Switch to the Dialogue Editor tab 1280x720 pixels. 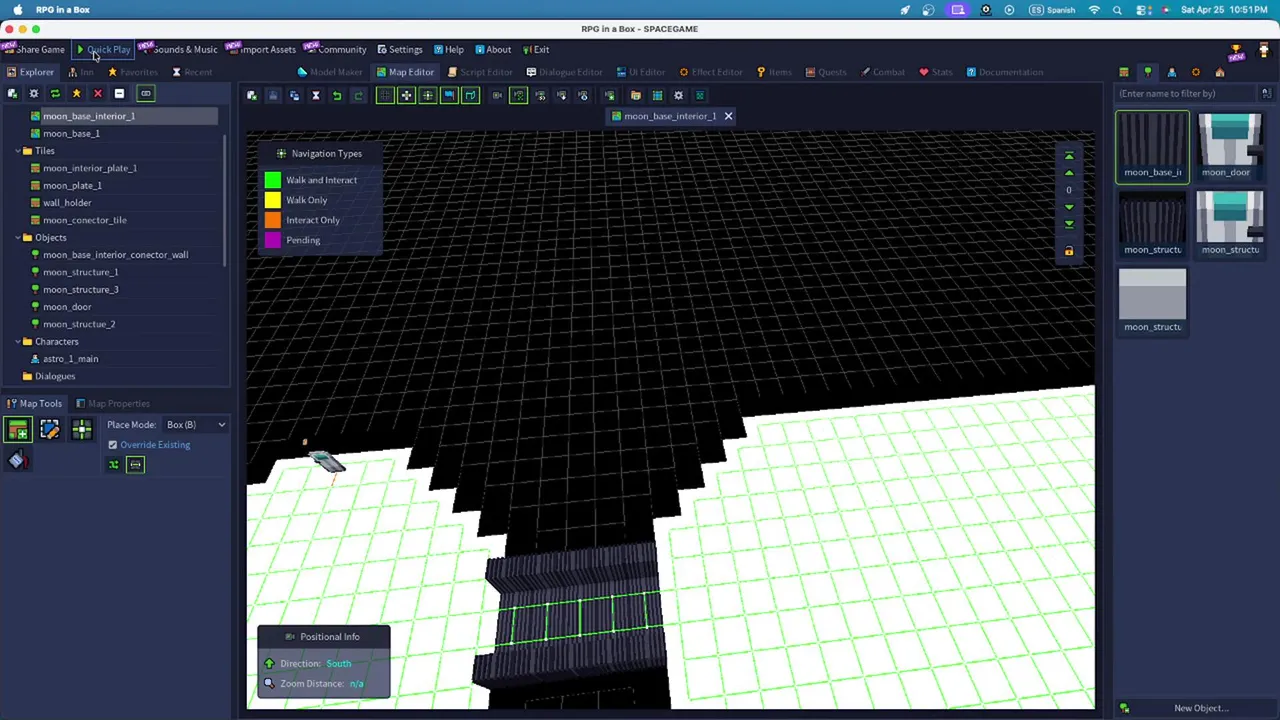coord(564,72)
